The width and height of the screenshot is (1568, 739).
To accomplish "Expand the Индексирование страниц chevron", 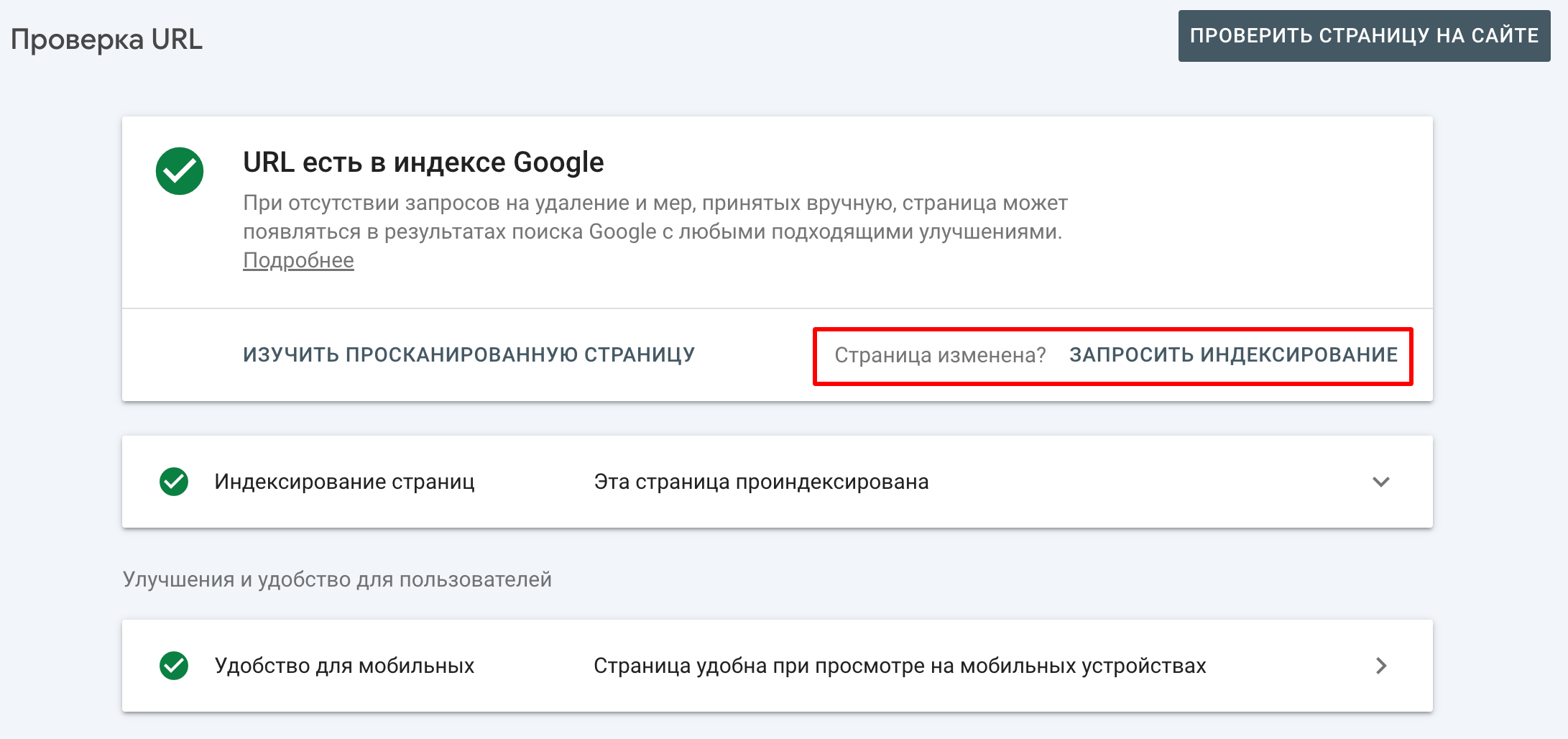I will click(x=1381, y=482).
